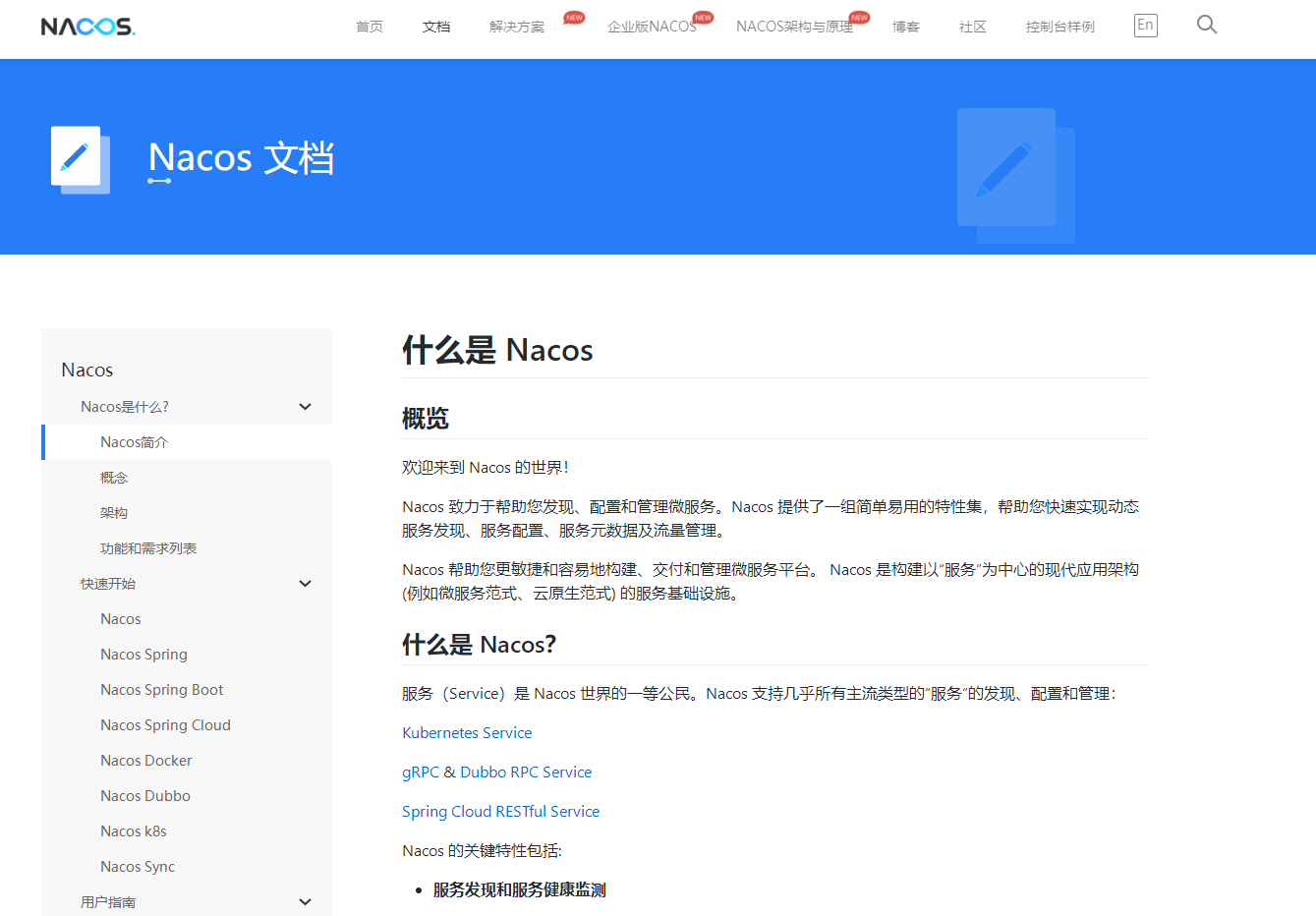Open the 企业版NACOS menu item
Image resolution: width=1316 pixels, height=916 pixels.
[x=652, y=27]
